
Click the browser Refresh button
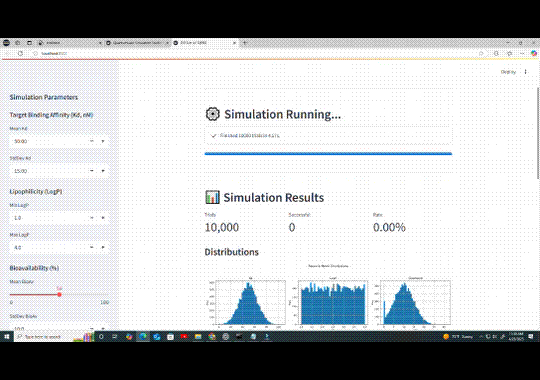pyautogui.click(x=20, y=53)
